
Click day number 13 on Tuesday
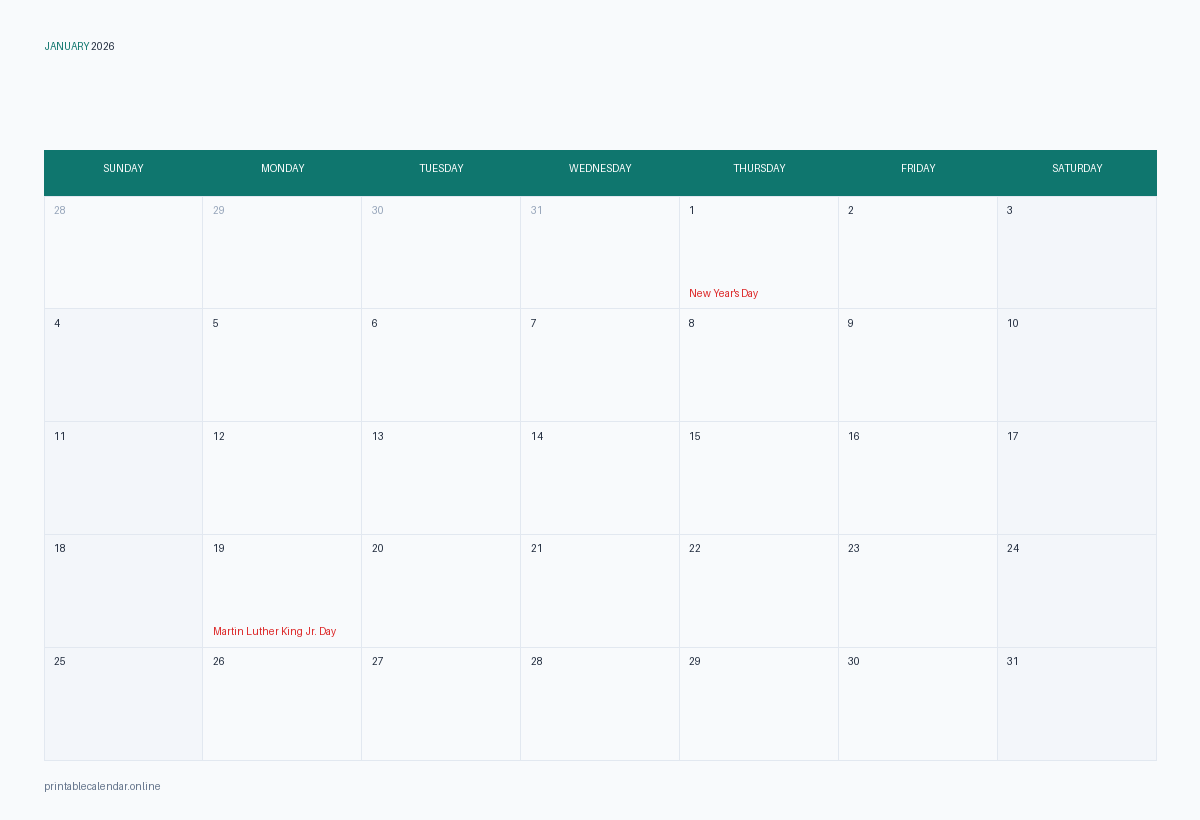[378, 436]
